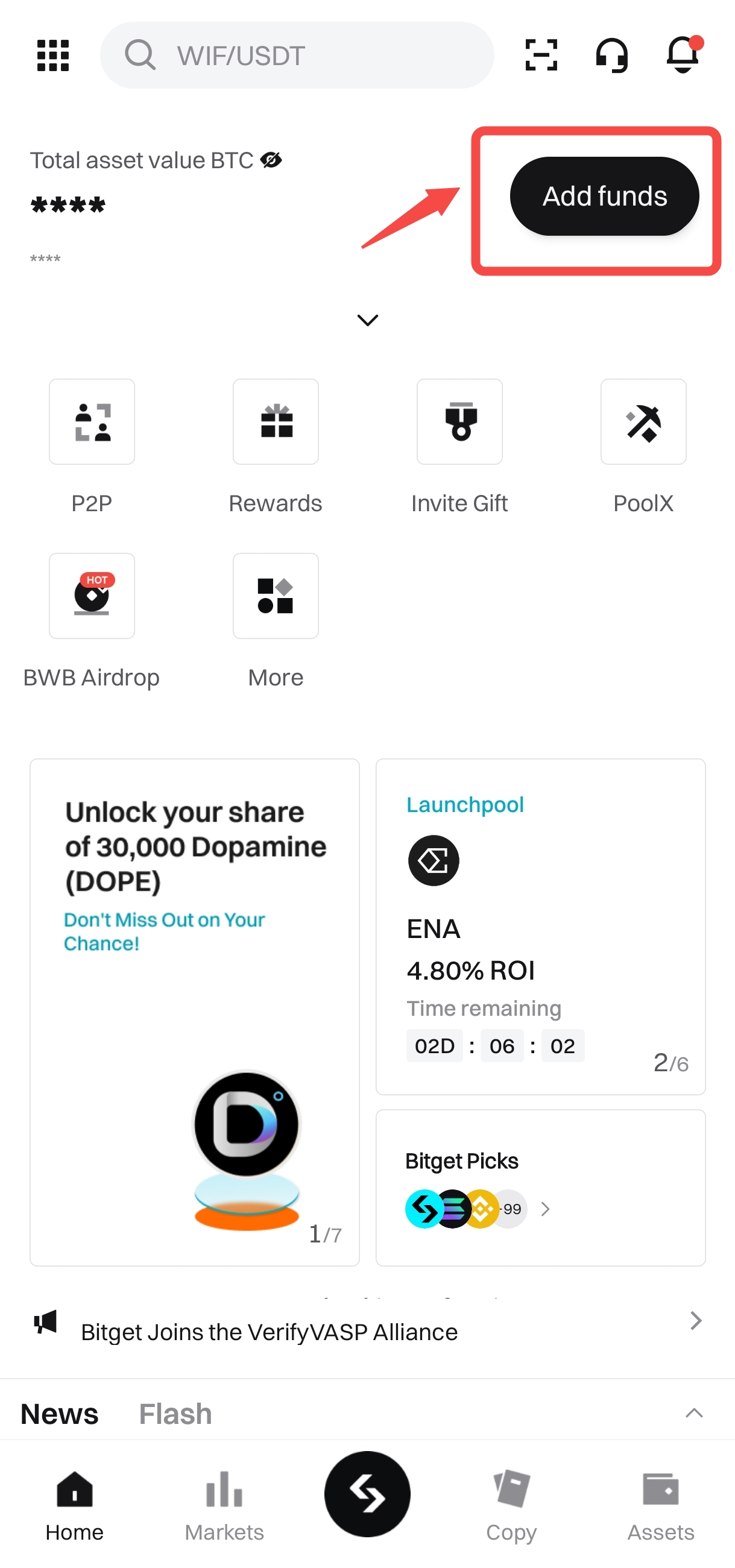Go to the Markets tab

point(224,1505)
